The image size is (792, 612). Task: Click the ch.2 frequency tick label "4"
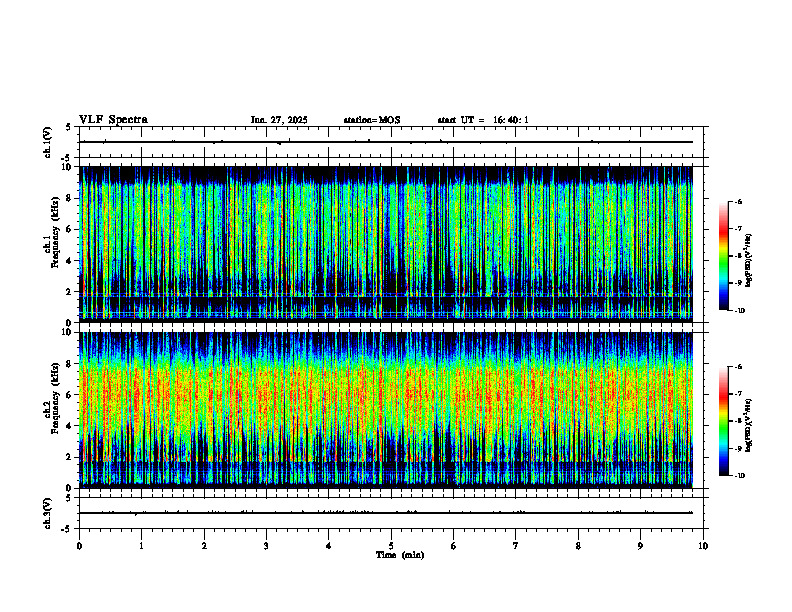coord(69,426)
